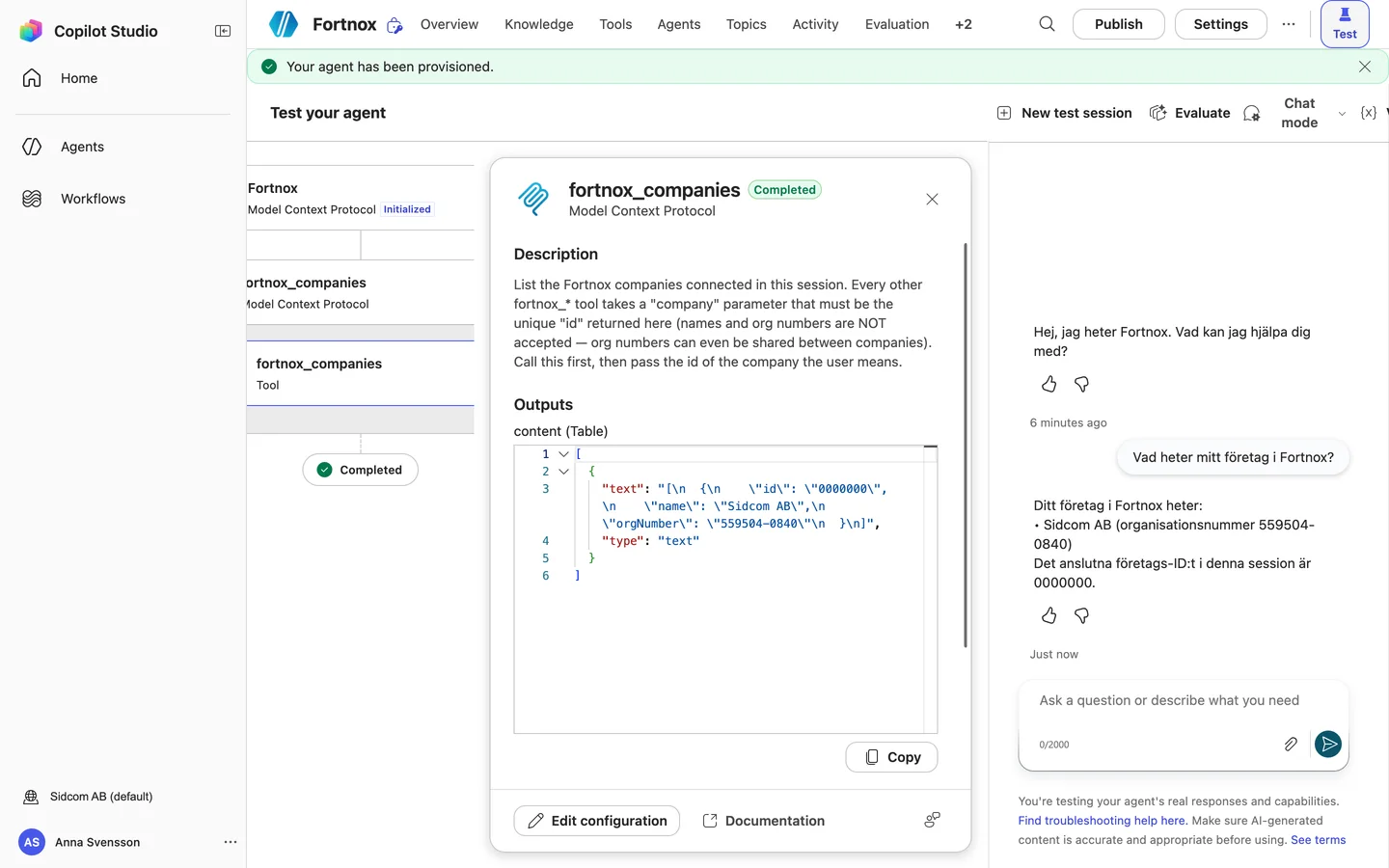The width and height of the screenshot is (1389, 868).
Task: Dismiss the provisioned notification banner
Action: click(1365, 67)
